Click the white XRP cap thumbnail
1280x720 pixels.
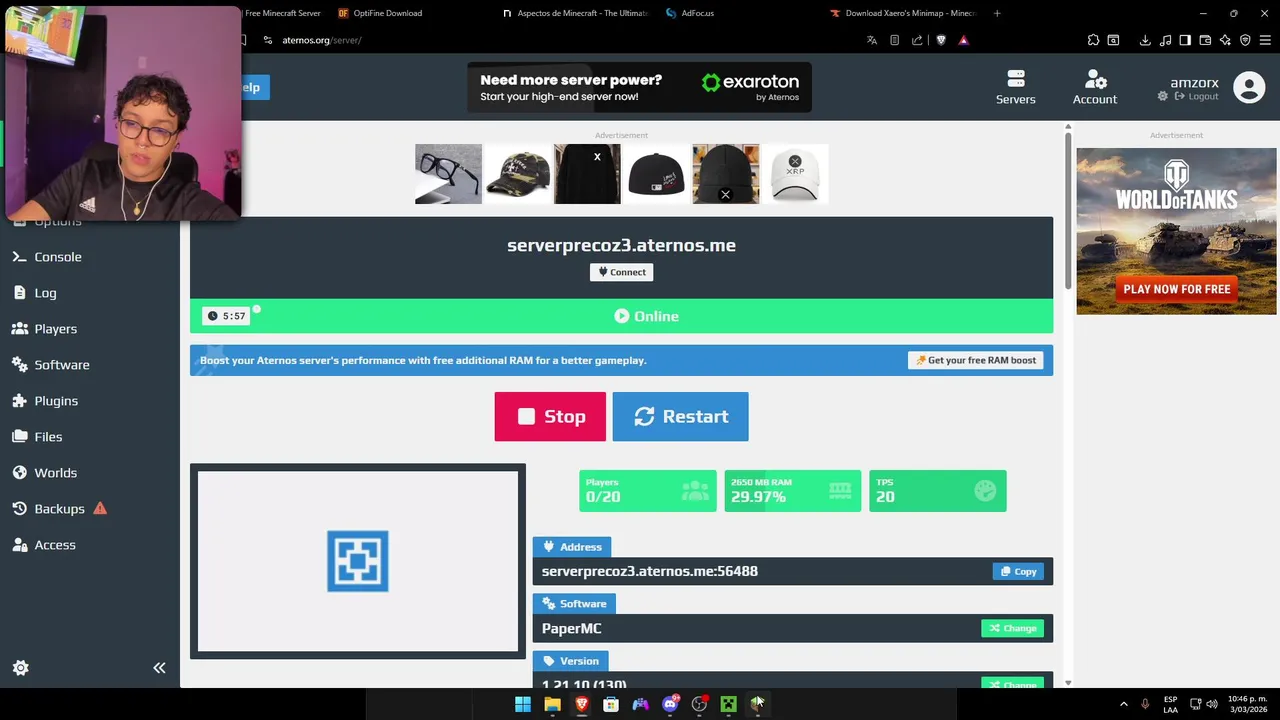point(795,174)
